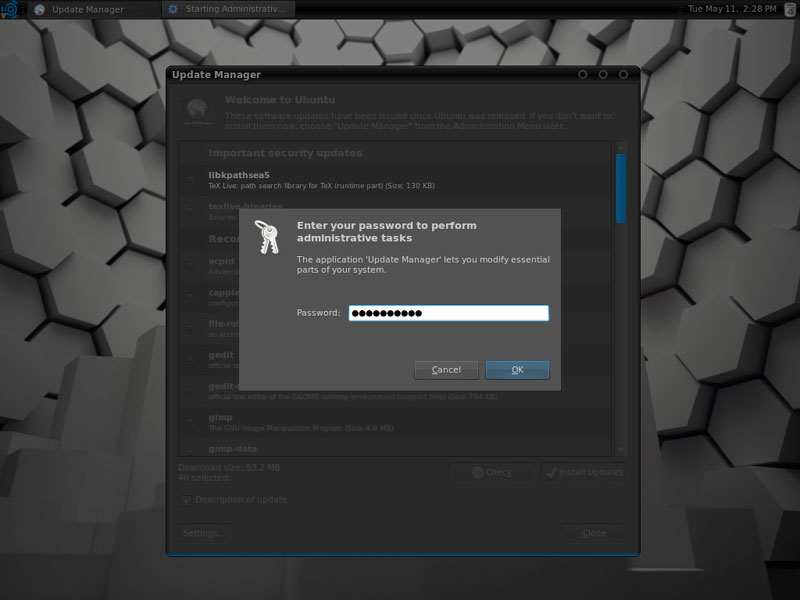Open the trash icon in top panel

[x=790, y=9]
